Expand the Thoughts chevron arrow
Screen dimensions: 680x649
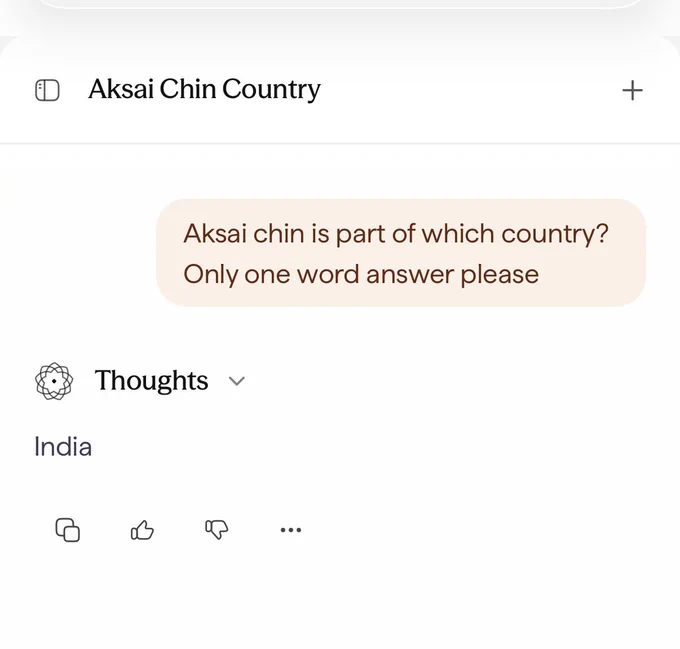(237, 381)
